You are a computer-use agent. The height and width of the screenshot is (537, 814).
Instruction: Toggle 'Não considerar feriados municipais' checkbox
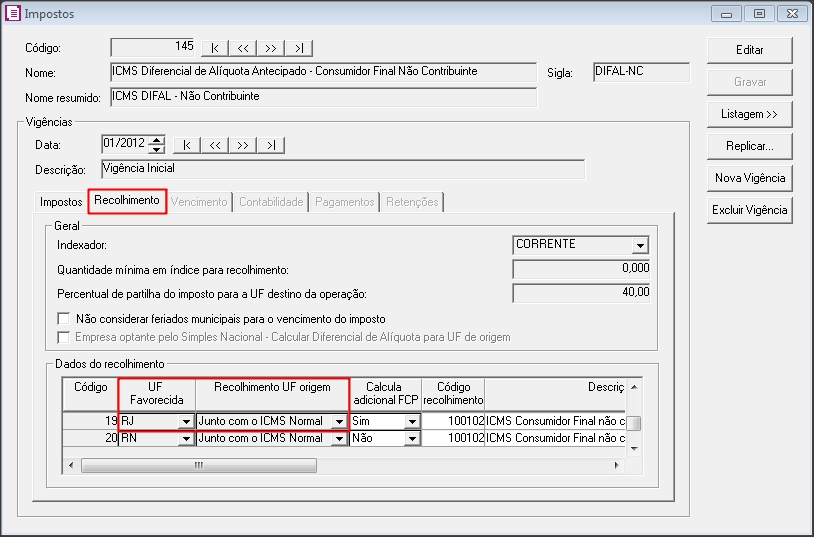65,319
